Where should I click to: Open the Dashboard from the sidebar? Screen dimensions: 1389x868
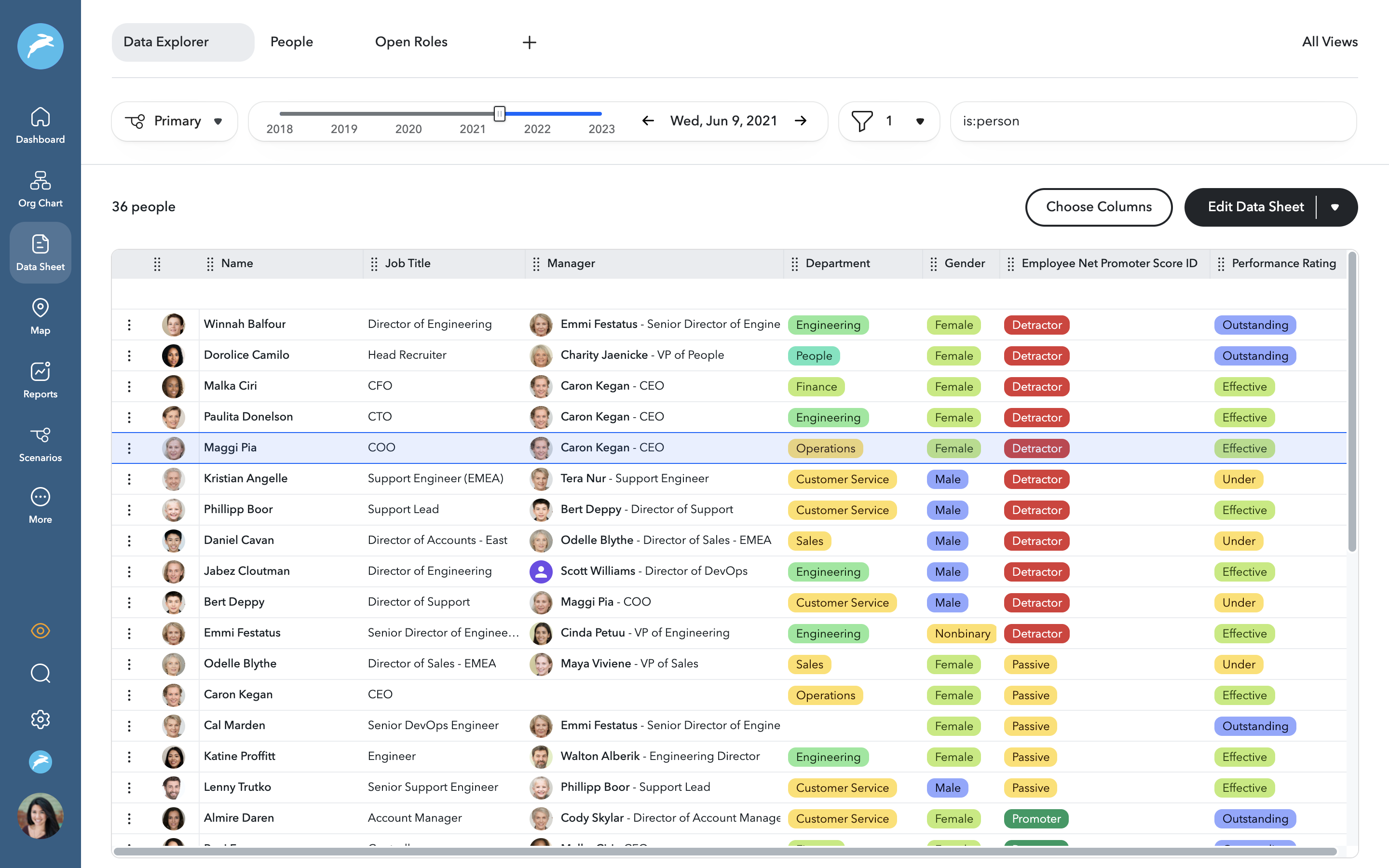(40, 125)
